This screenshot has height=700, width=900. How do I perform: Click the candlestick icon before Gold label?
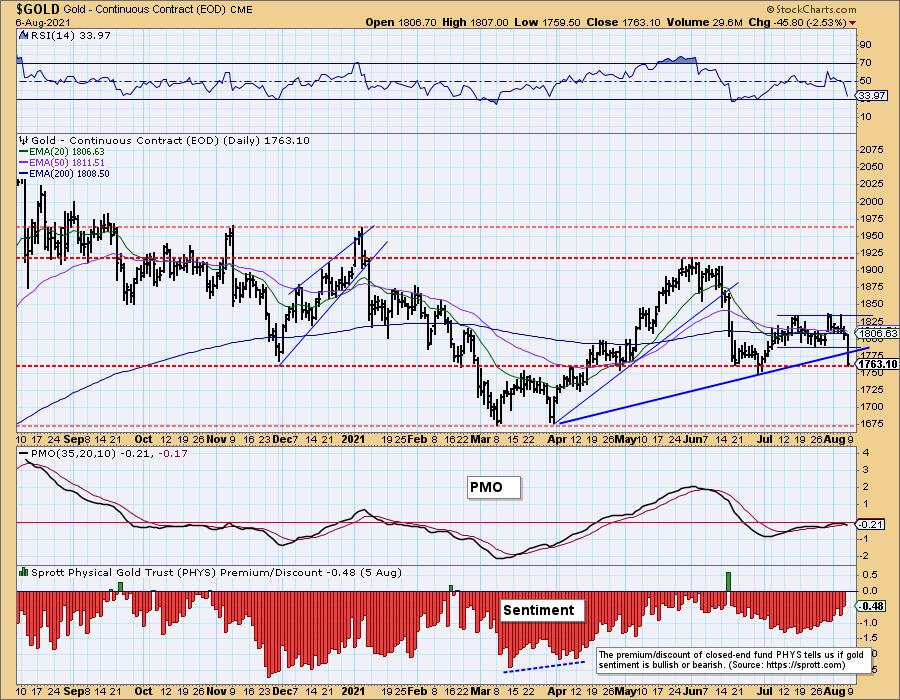point(24,140)
